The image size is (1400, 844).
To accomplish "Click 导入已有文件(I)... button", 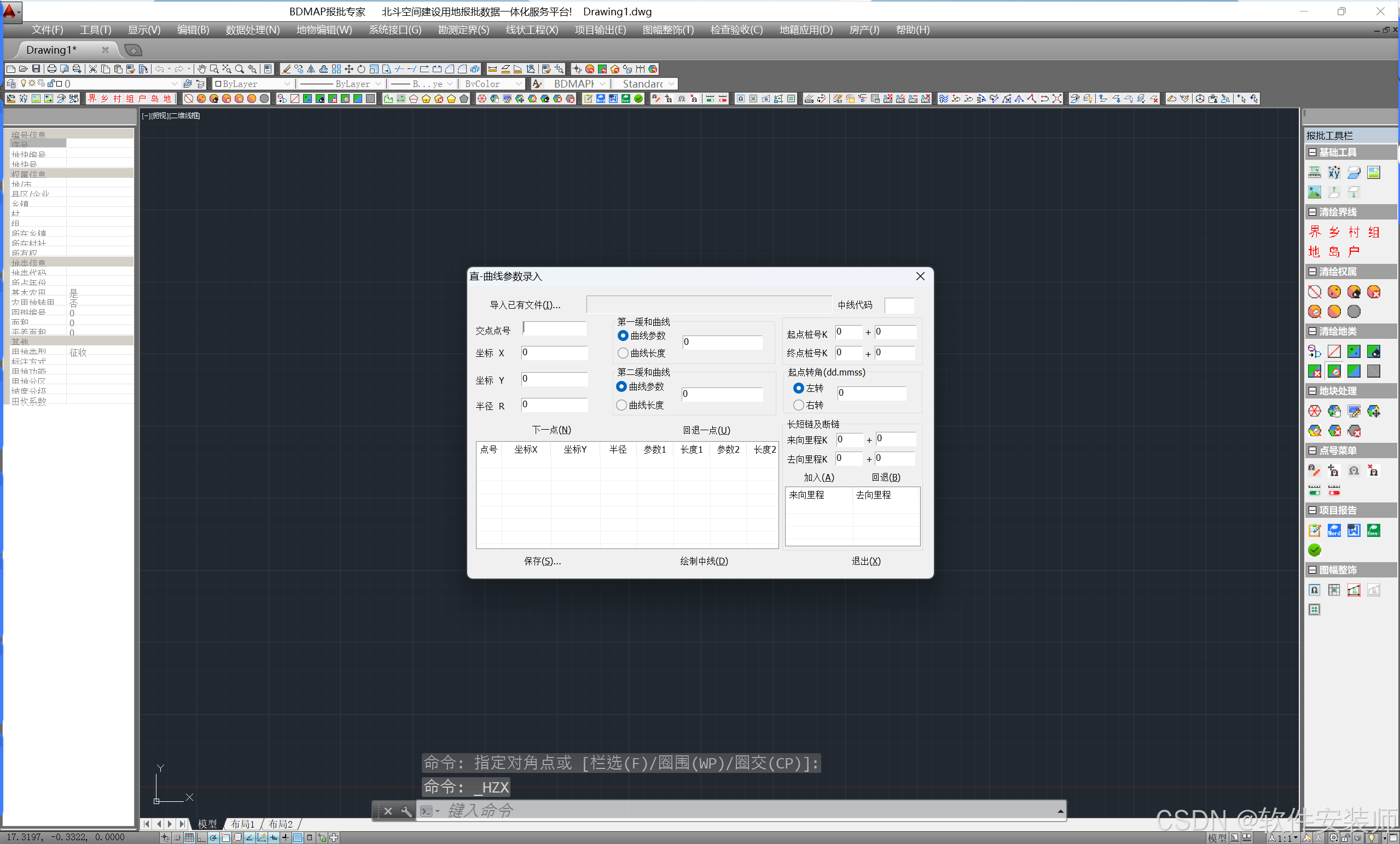I will tap(525, 305).
